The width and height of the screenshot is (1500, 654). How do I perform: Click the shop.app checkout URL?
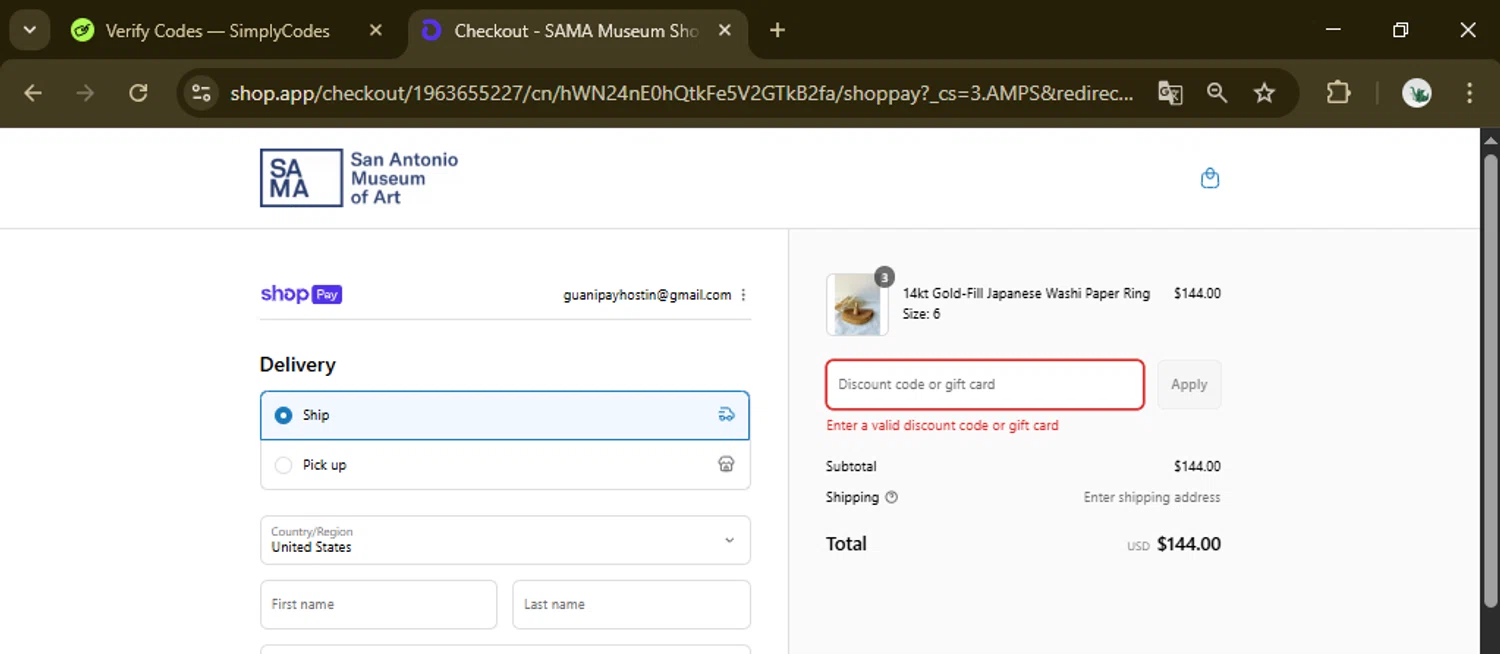click(682, 93)
